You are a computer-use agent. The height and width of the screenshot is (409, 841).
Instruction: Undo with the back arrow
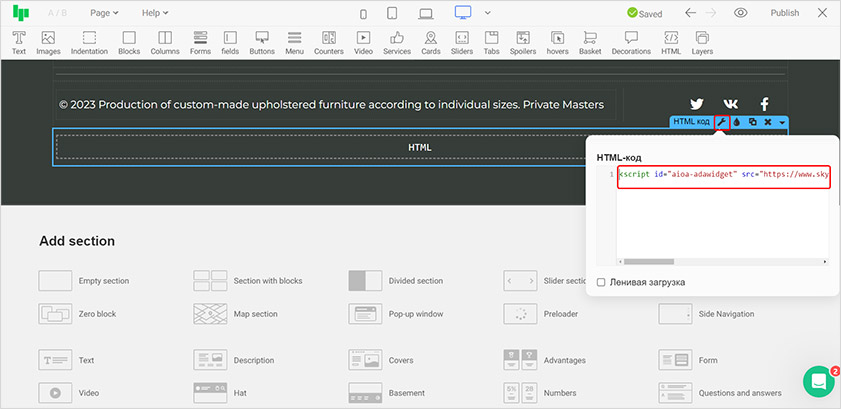[690, 13]
